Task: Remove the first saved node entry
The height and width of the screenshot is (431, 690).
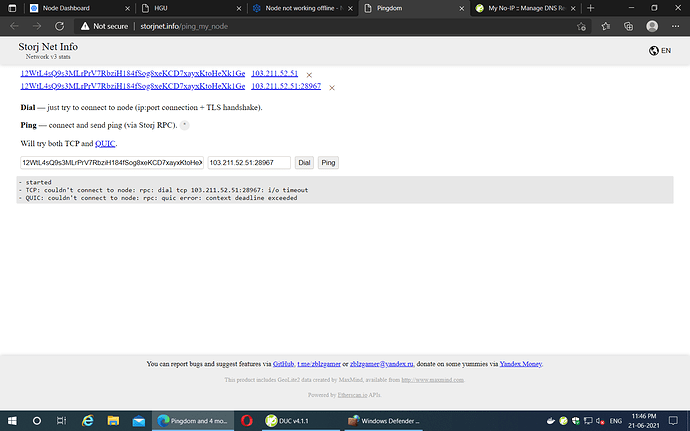Action: click(309, 75)
